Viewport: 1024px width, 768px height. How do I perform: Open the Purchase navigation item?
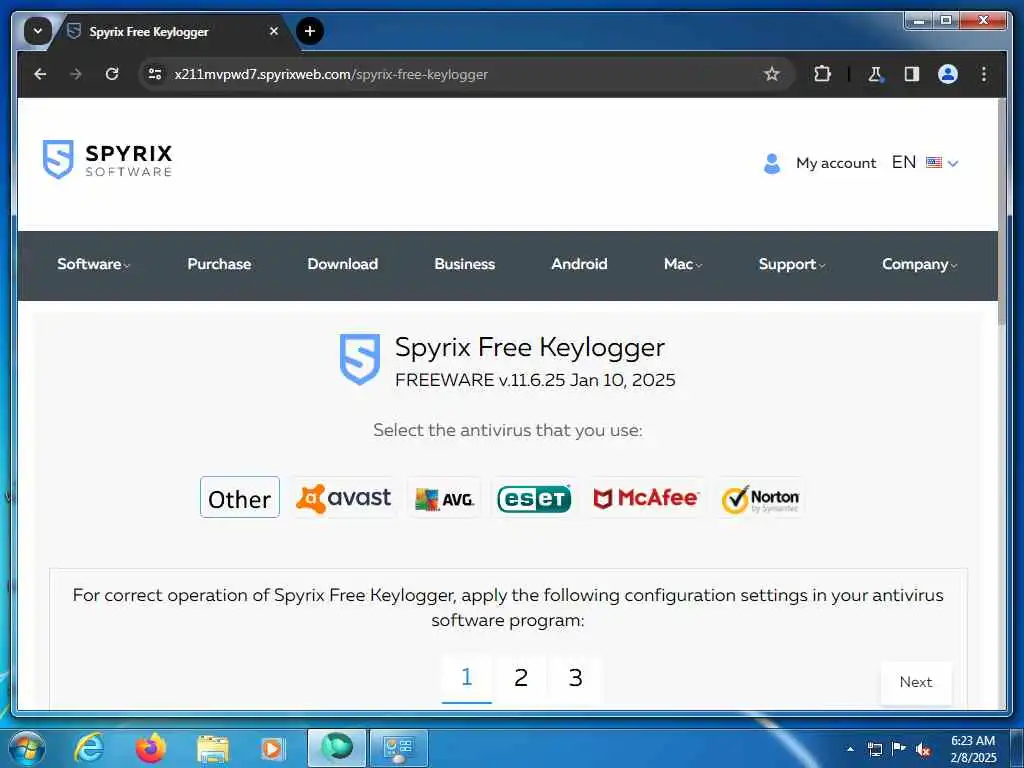pos(219,264)
